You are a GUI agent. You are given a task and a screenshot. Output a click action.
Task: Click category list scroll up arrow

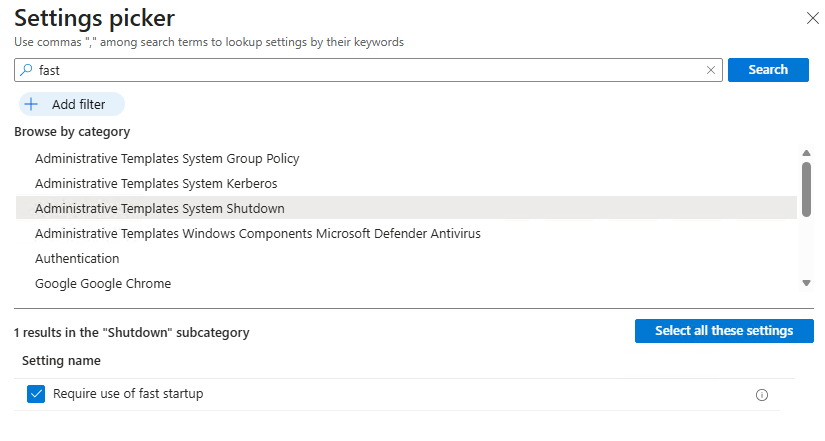[806, 153]
